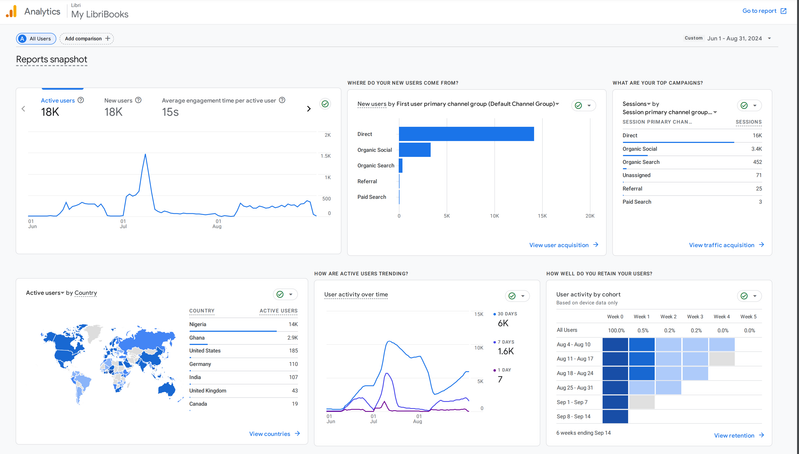Click the Country dimension label in map card

[86, 293]
